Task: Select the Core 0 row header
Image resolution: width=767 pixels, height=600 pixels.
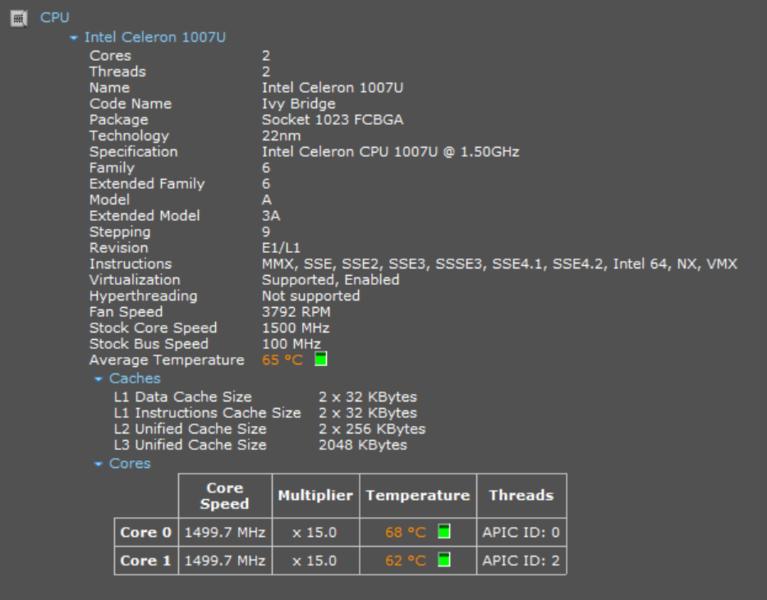Action: (146, 532)
